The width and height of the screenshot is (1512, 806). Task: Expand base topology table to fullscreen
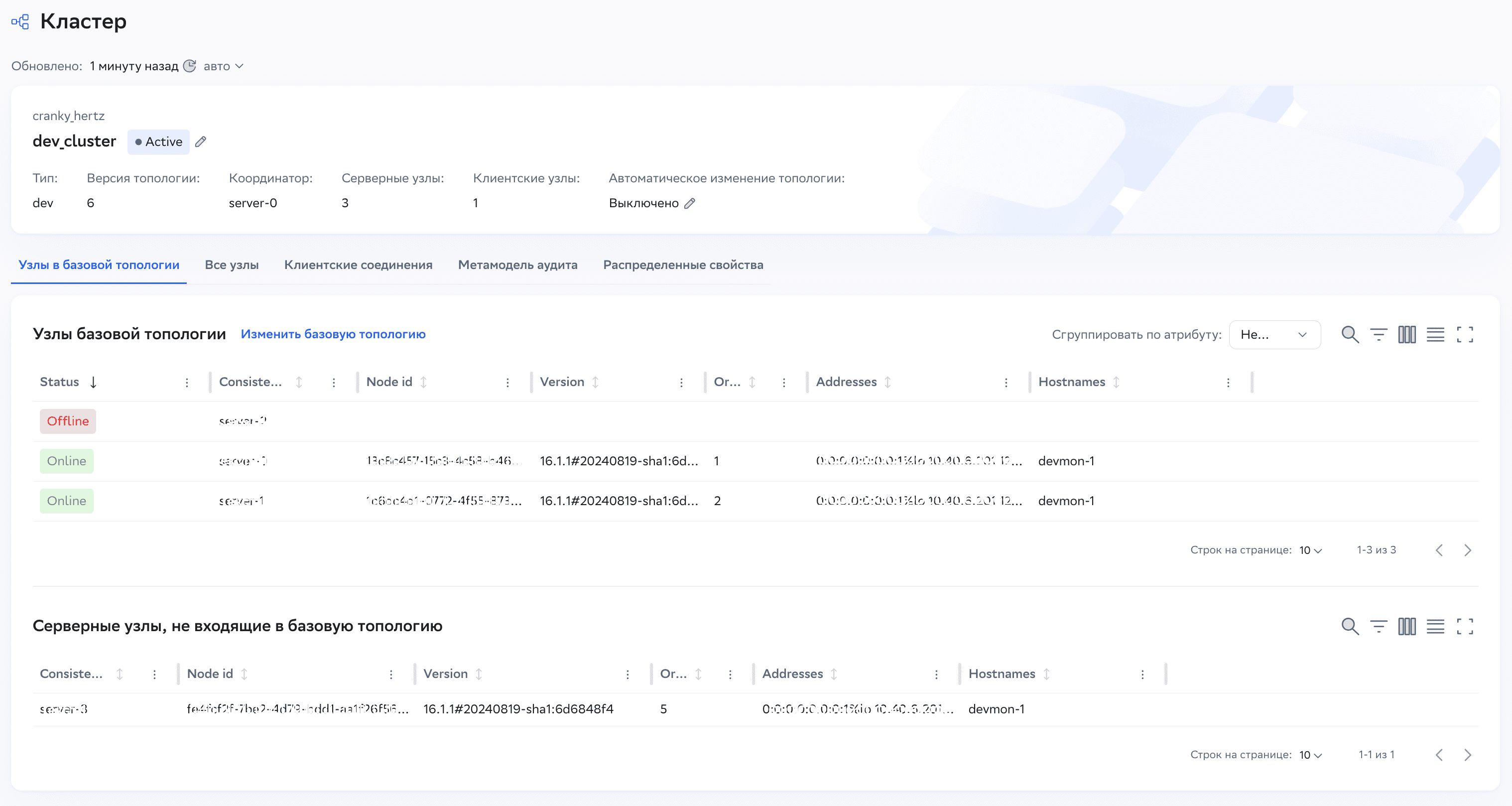(x=1465, y=335)
